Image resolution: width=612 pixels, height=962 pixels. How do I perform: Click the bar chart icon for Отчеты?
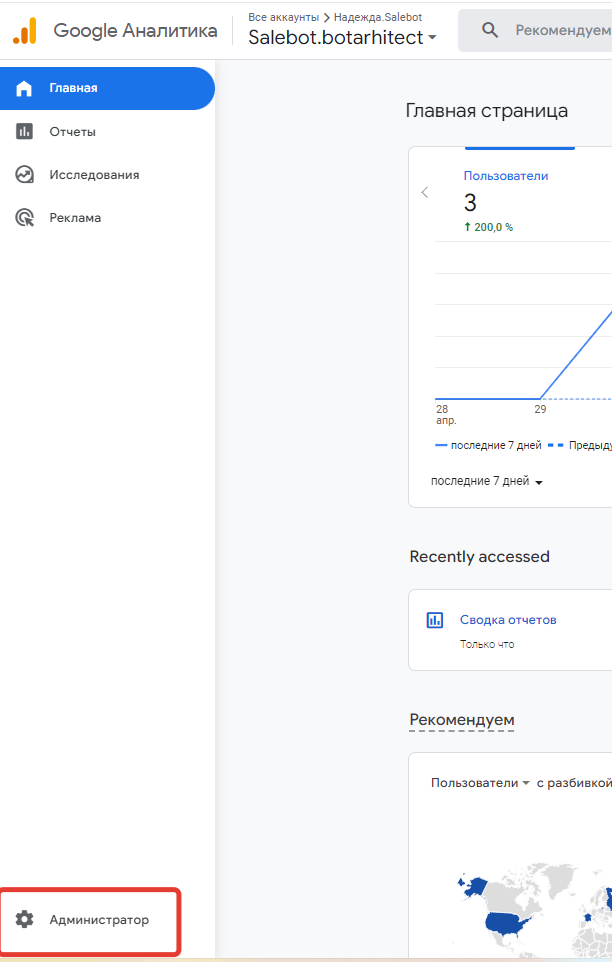click(x=25, y=131)
